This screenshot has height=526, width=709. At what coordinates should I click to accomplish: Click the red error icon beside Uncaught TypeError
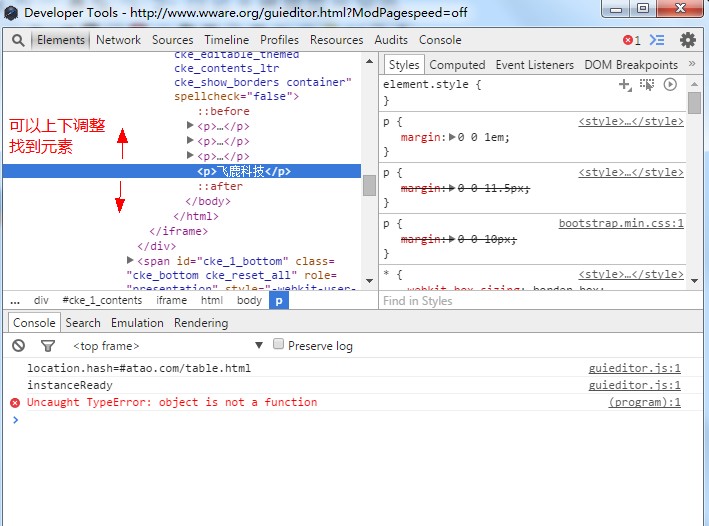coord(15,403)
